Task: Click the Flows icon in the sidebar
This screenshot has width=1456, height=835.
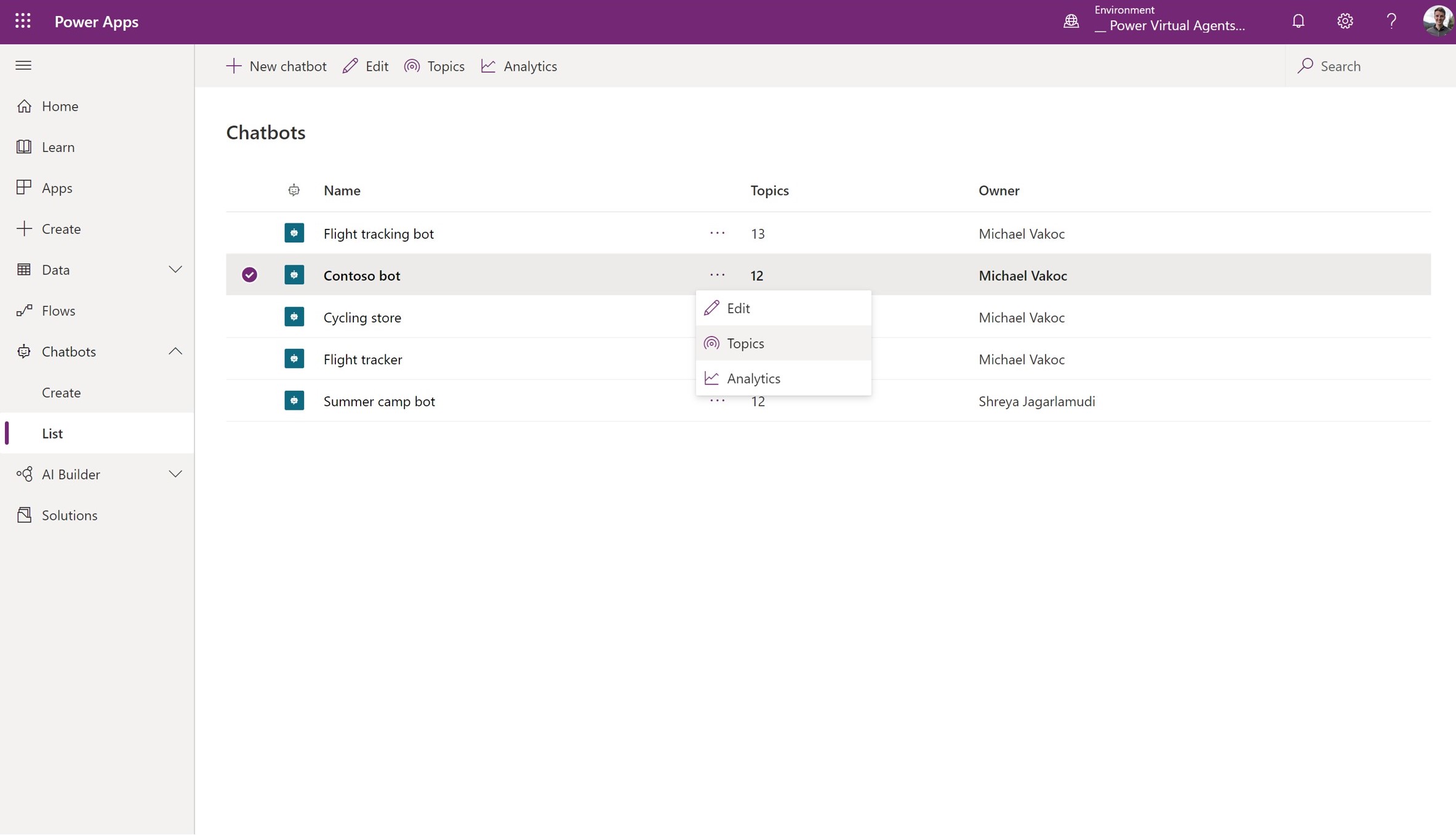Action: pyautogui.click(x=25, y=311)
